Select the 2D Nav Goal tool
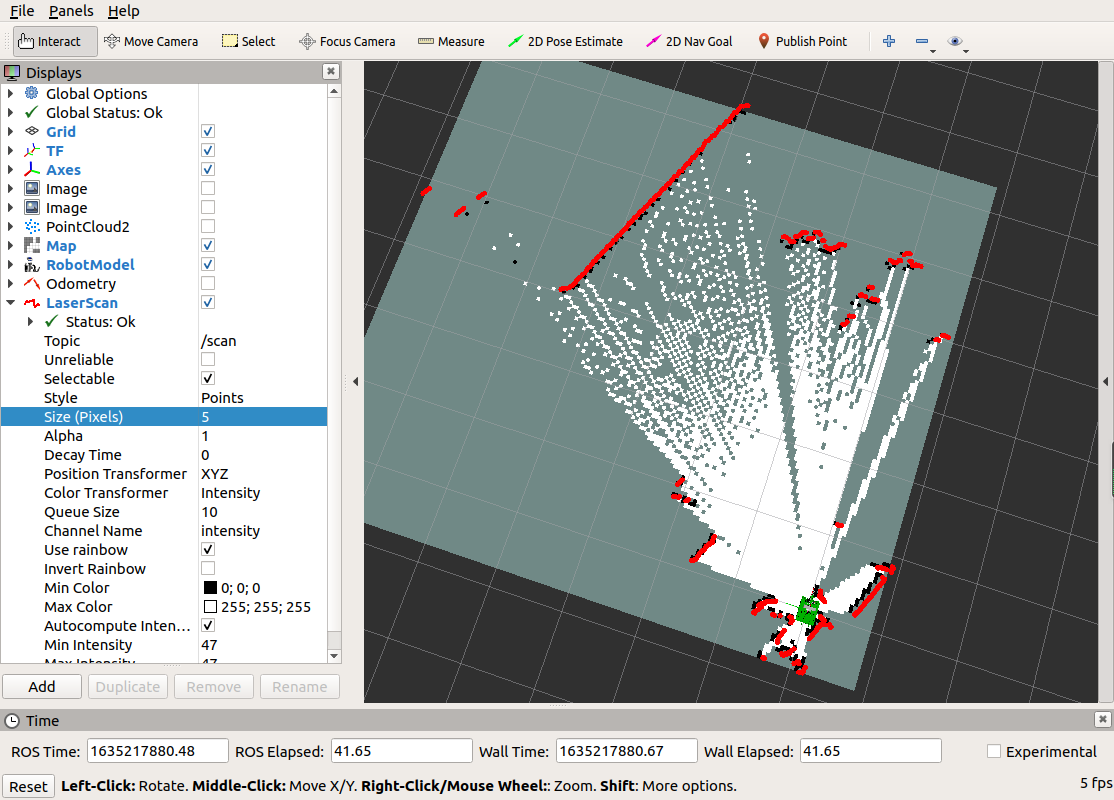The image size is (1114, 800). click(x=688, y=41)
